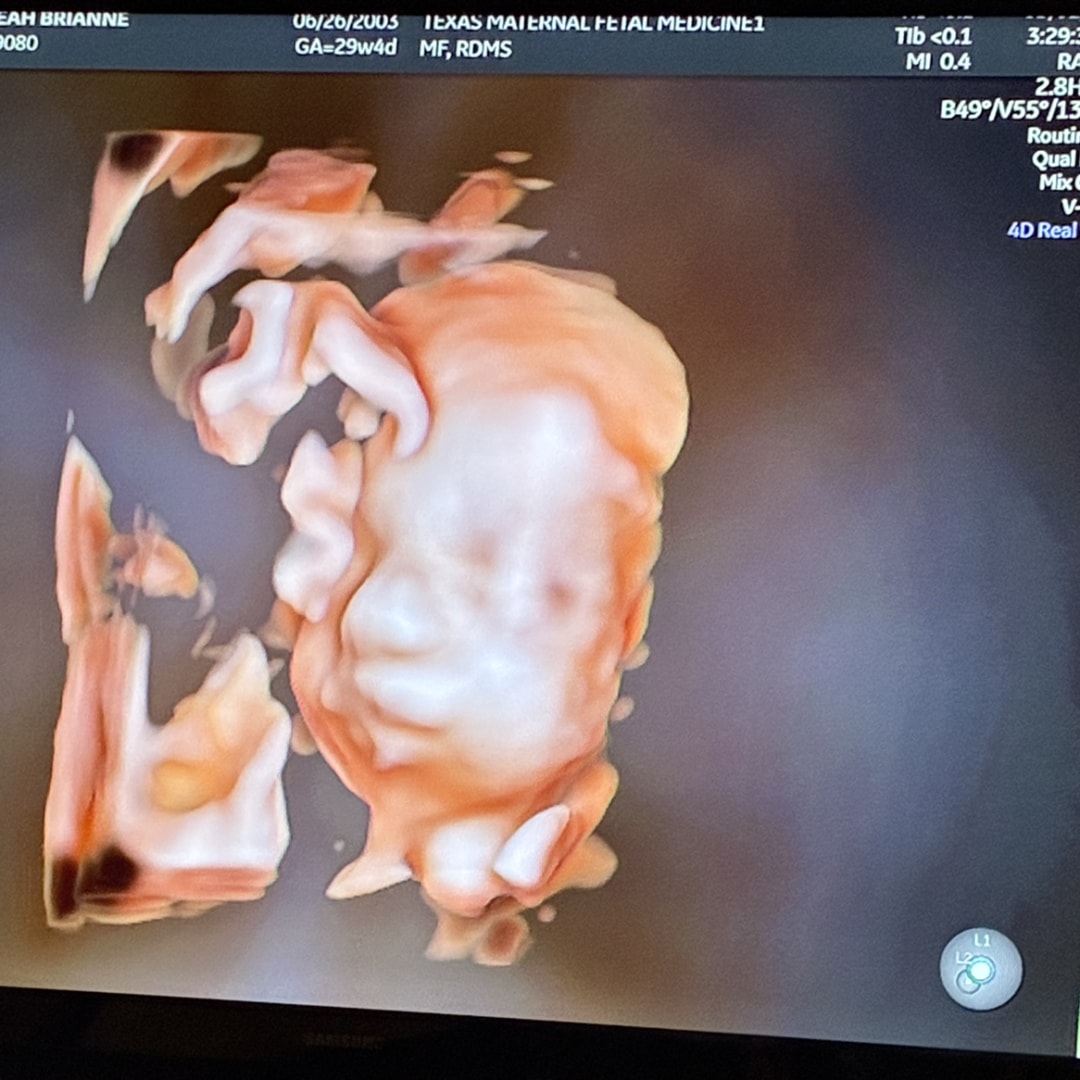The height and width of the screenshot is (1080, 1080).
Task: Click the L1/L2 light source widget
Action: pos(981,968)
